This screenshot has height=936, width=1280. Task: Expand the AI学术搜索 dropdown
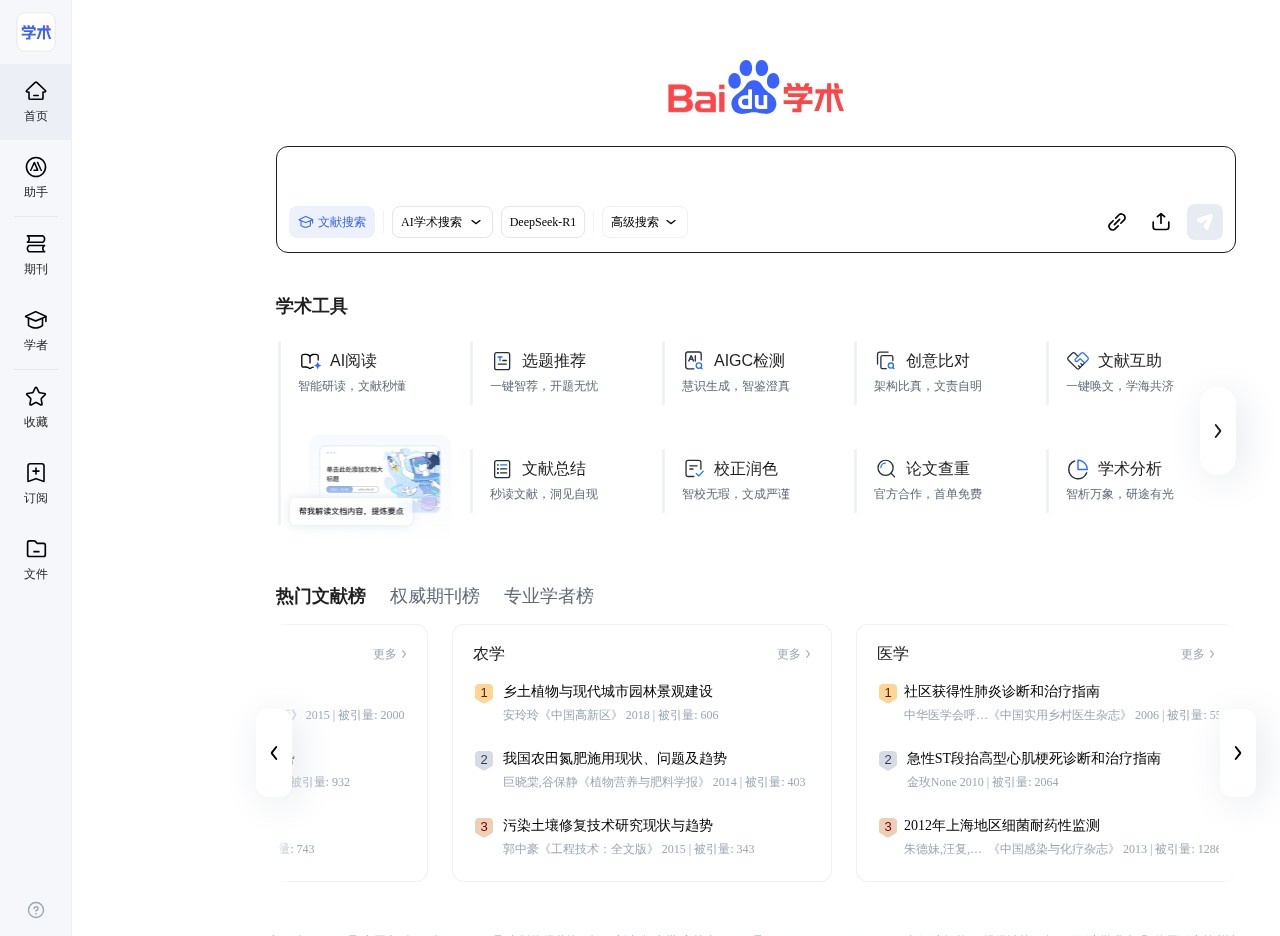[442, 222]
